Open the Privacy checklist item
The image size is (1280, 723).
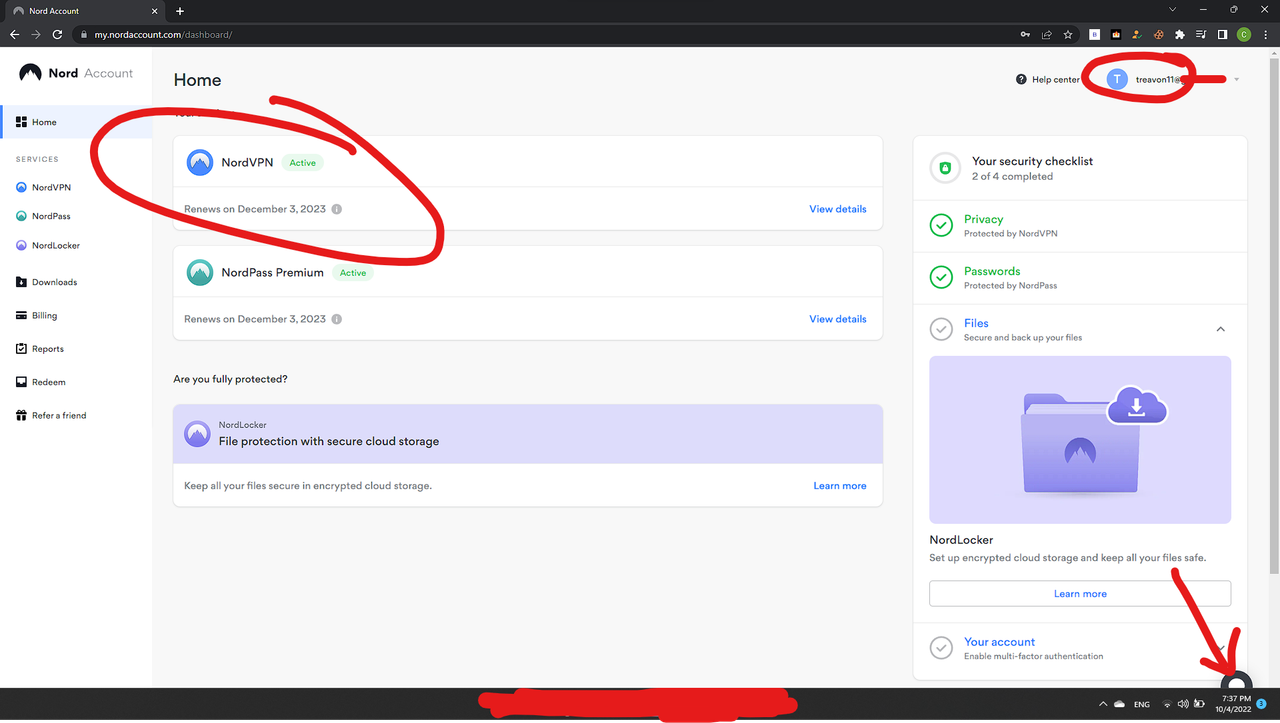[x=1080, y=225]
